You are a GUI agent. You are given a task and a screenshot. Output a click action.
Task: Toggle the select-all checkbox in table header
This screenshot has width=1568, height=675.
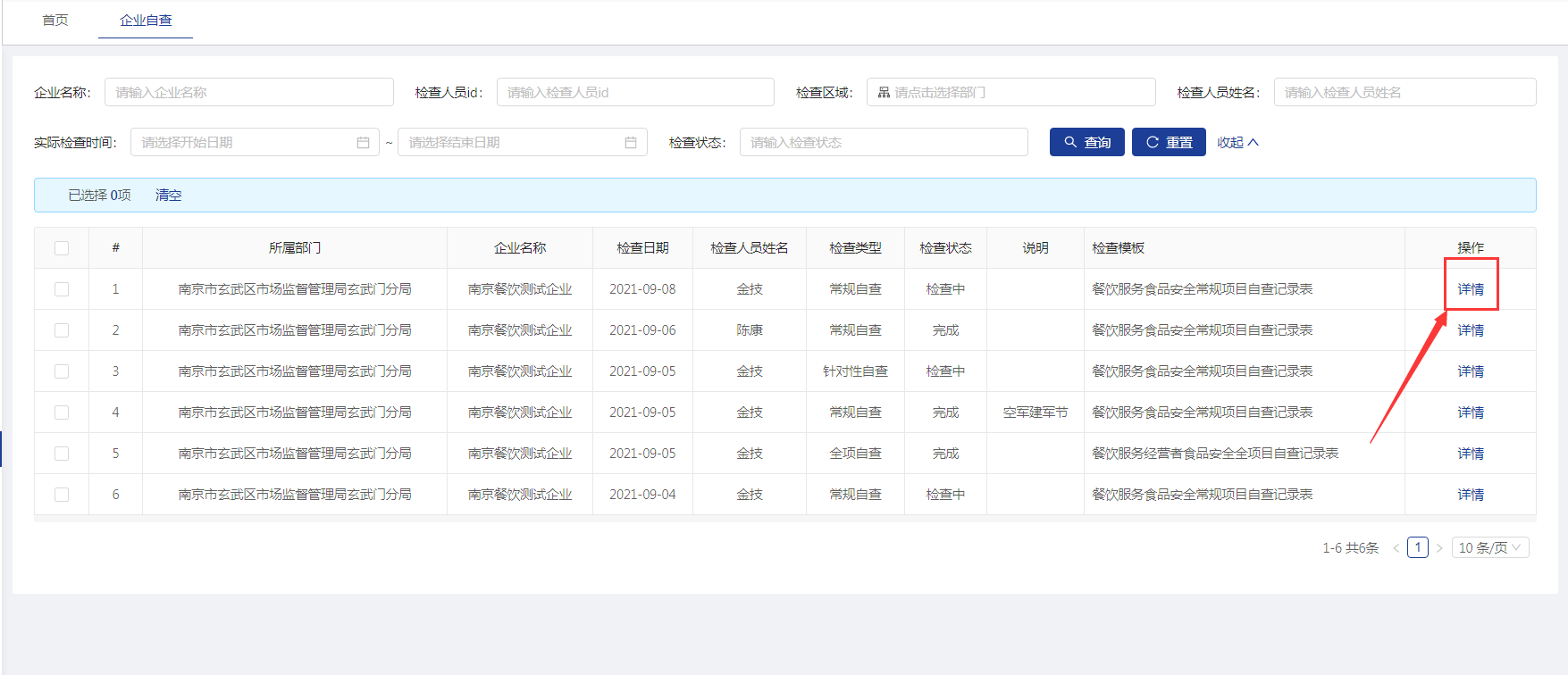[62, 248]
